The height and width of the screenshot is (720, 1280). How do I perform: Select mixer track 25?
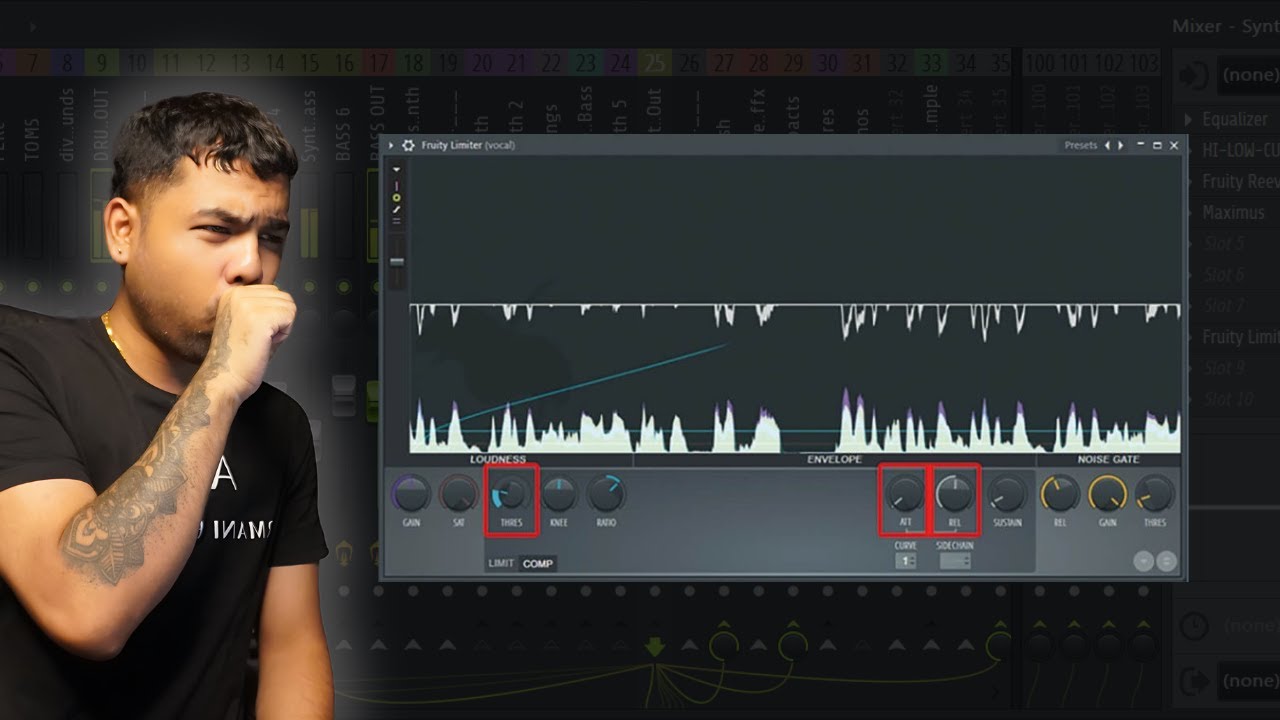[x=654, y=63]
